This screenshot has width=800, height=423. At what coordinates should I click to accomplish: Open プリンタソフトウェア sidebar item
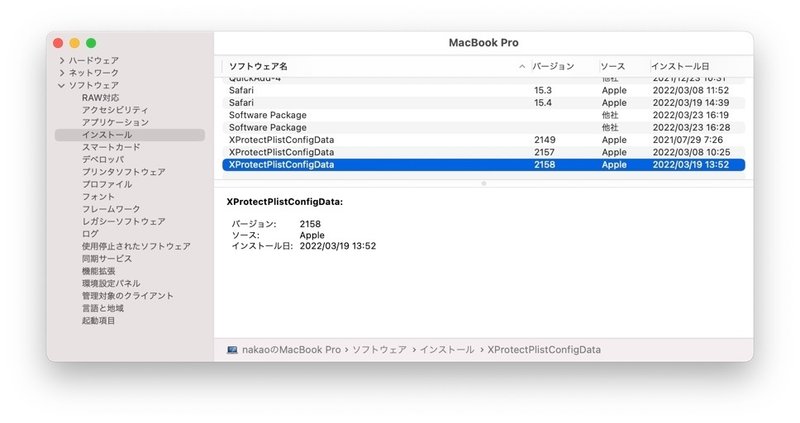123,172
